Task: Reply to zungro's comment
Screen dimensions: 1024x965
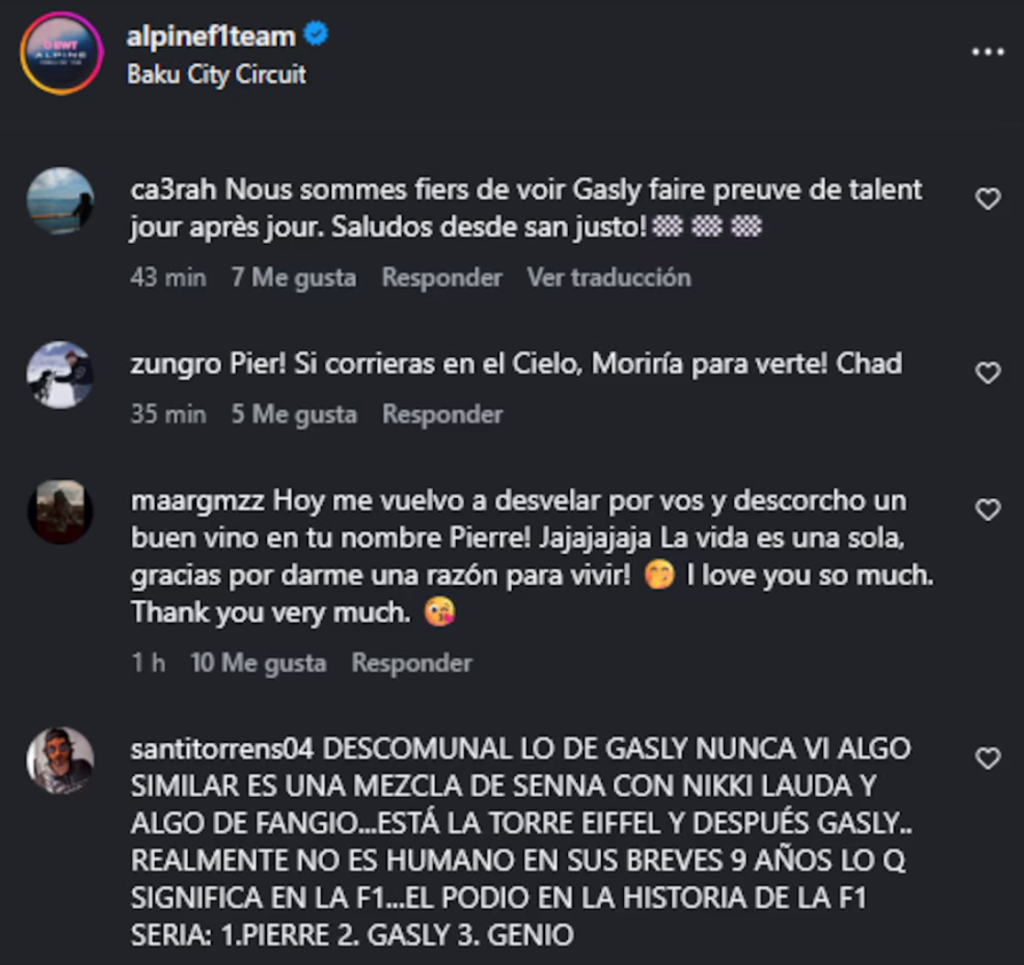Action: pos(443,415)
